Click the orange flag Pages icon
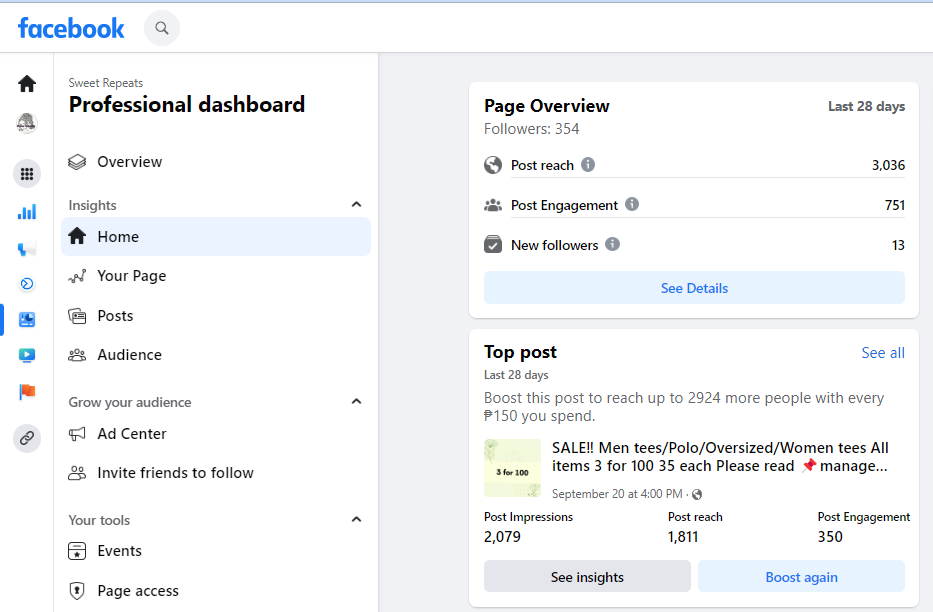Image resolution: width=933 pixels, height=612 pixels. tap(27, 391)
